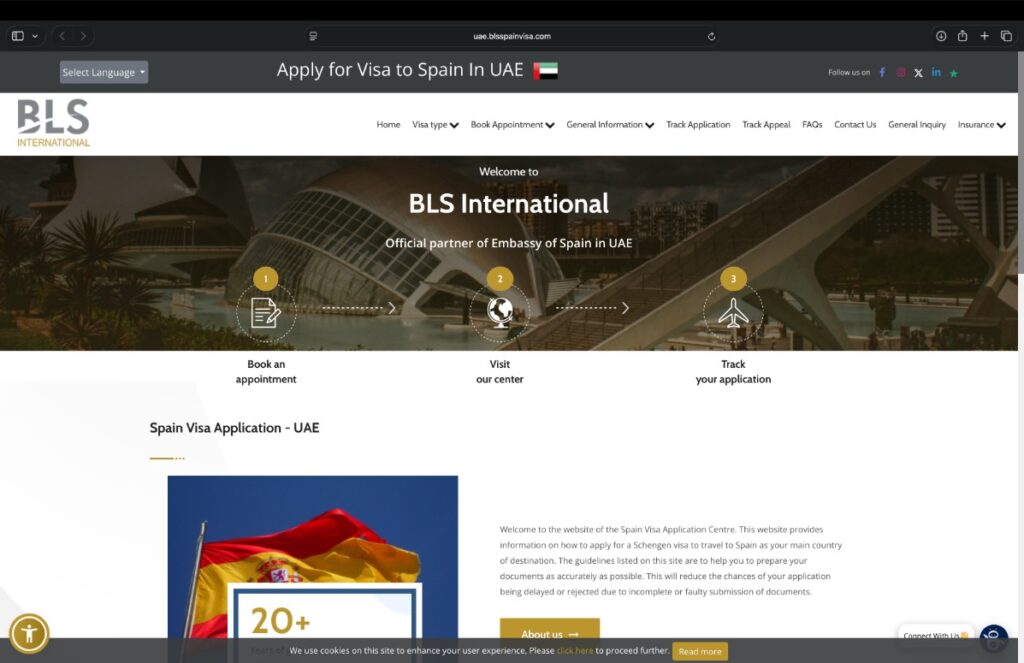Click the Track your application airplane icon
This screenshot has width=1024, height=663.
tap(733, 312)
